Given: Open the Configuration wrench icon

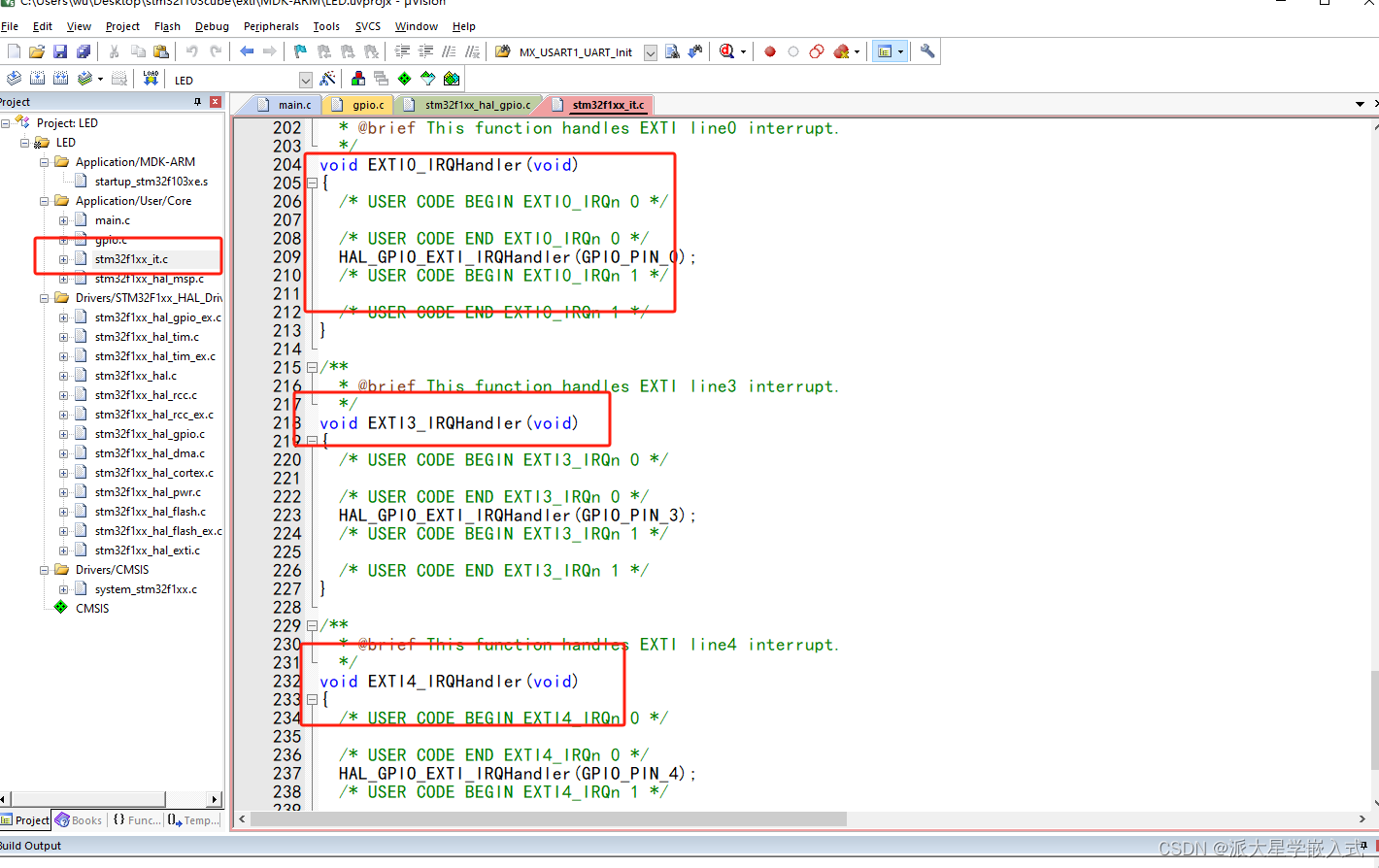Looking at the screenshot, I should pyautogui.click(x=927, y=51).
